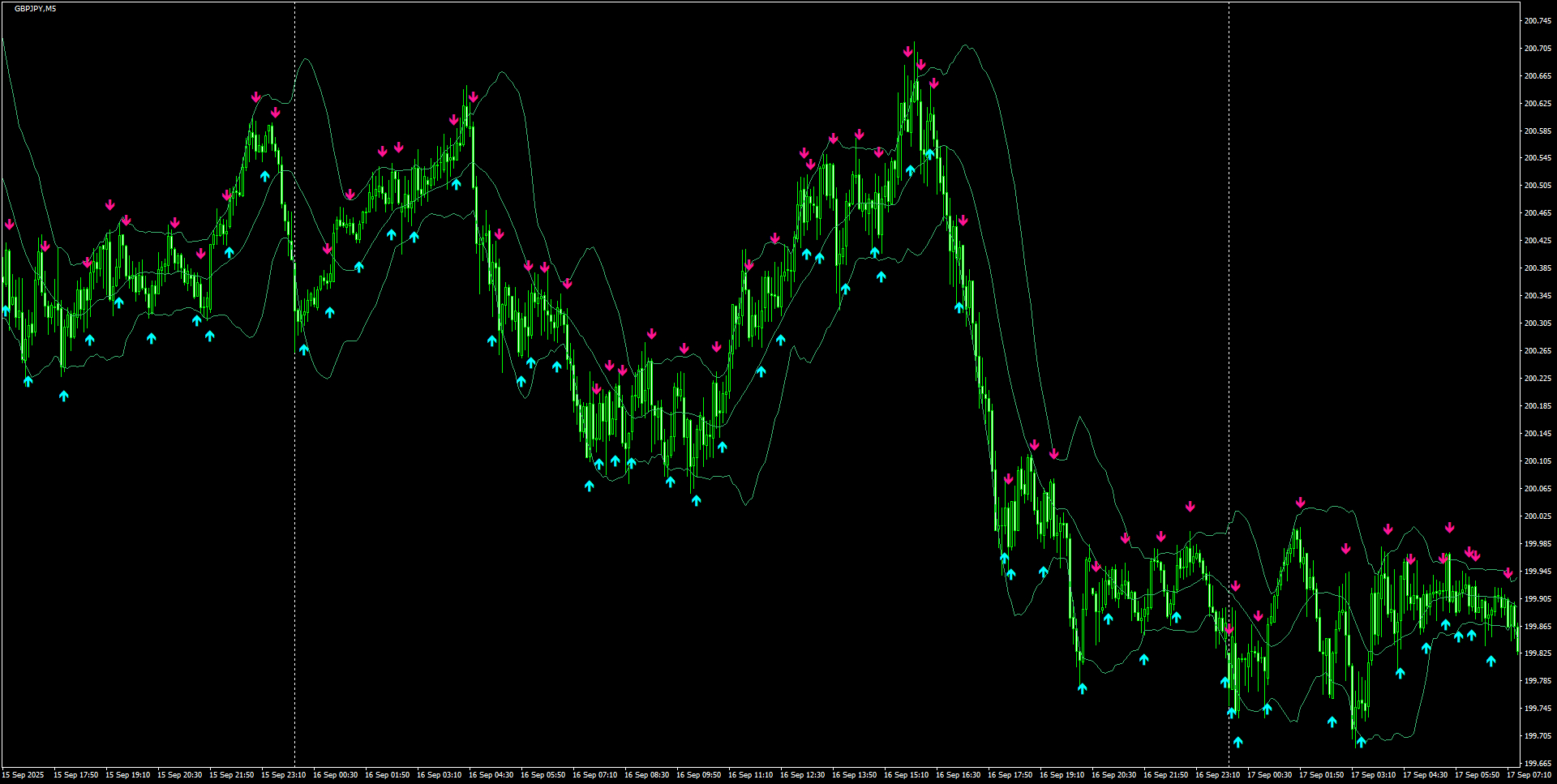Select the 16 Sep 05:50 time label

543,775
